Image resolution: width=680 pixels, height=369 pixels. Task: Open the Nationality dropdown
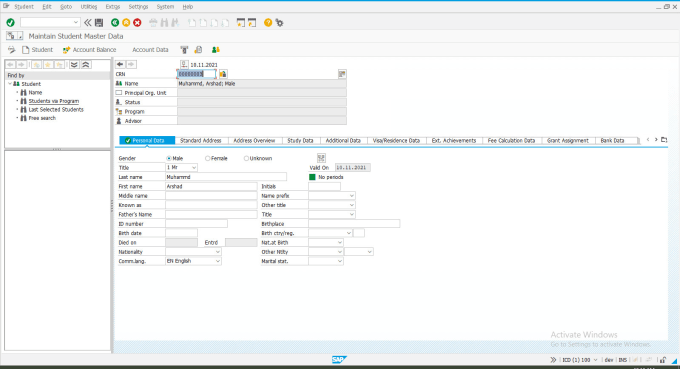tap(218, 252)
